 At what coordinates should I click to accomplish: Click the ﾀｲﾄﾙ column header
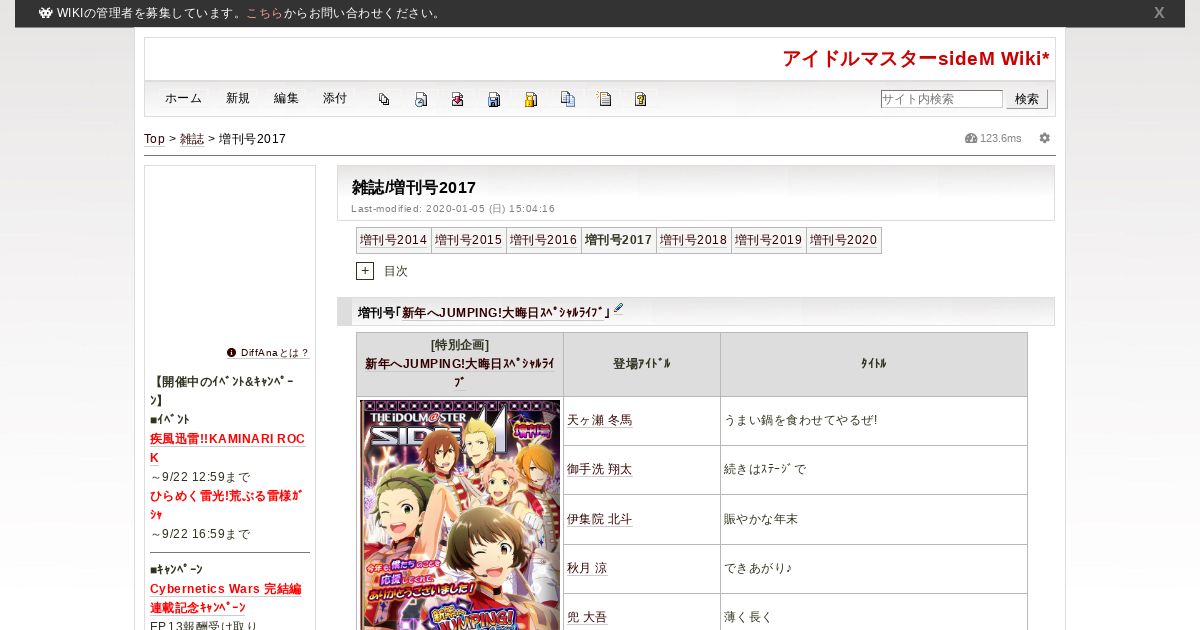point(874,364)
